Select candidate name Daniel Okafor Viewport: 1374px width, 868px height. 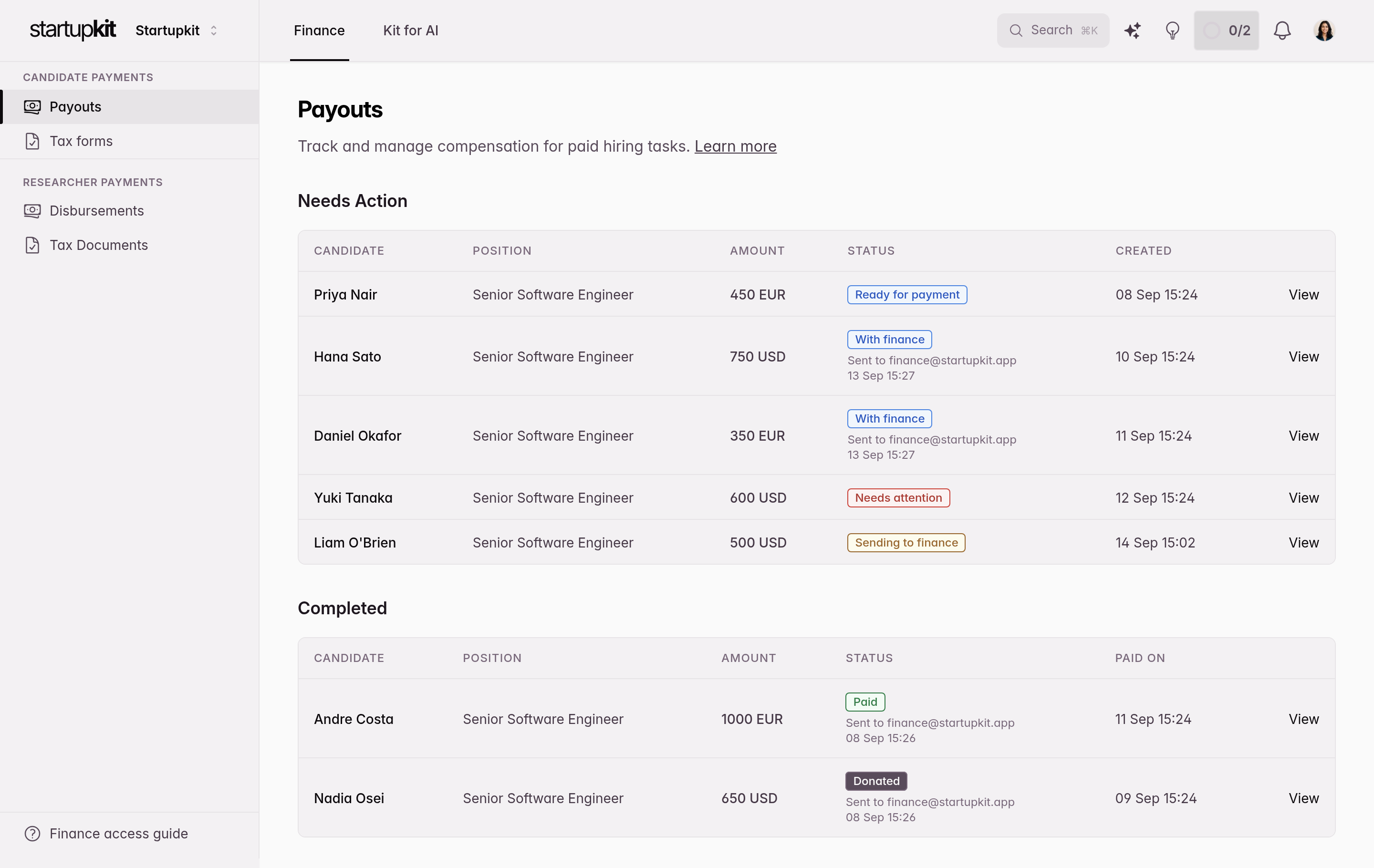[357, 436]
